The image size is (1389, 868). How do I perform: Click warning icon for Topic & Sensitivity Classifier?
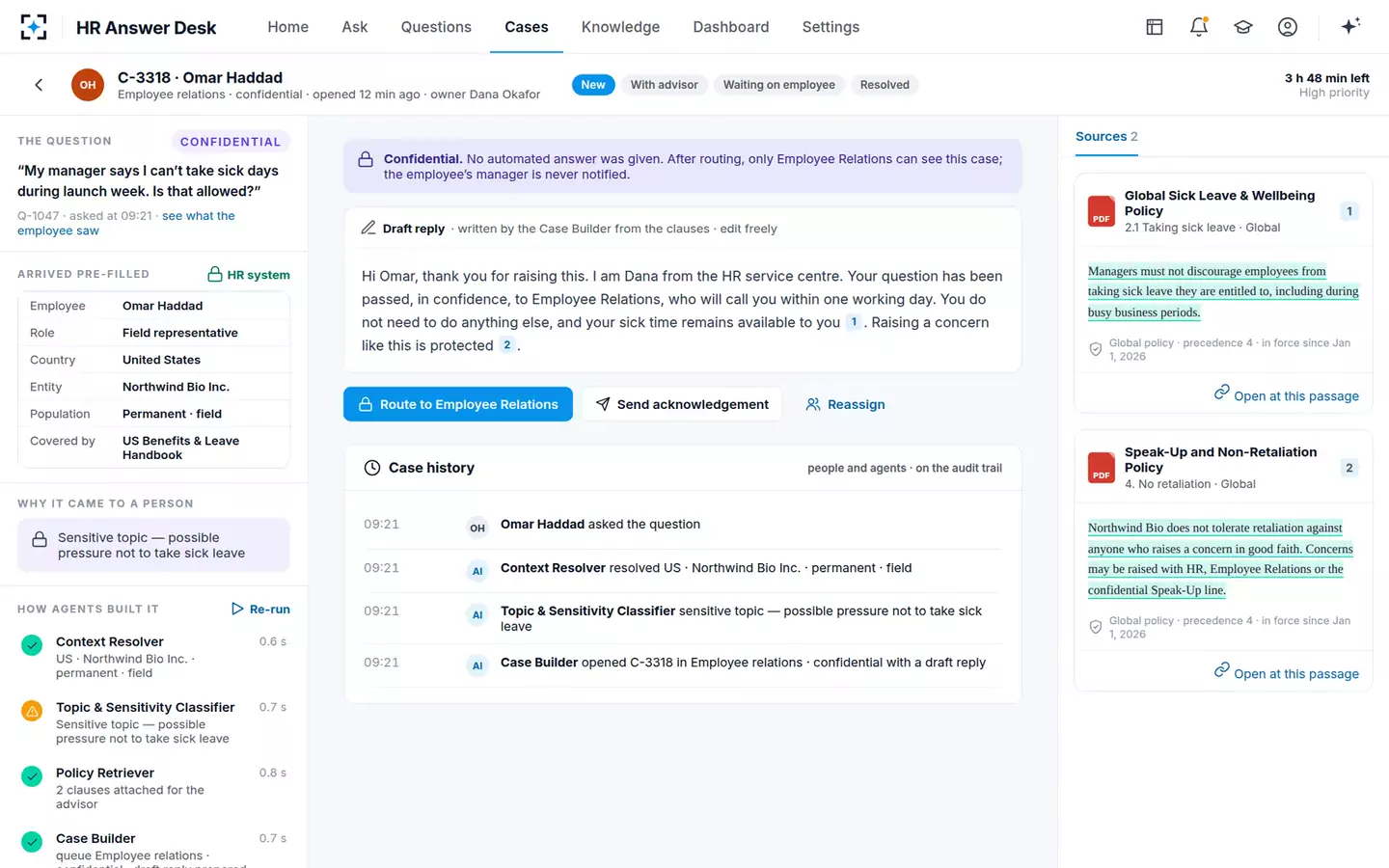pos(32,711)
